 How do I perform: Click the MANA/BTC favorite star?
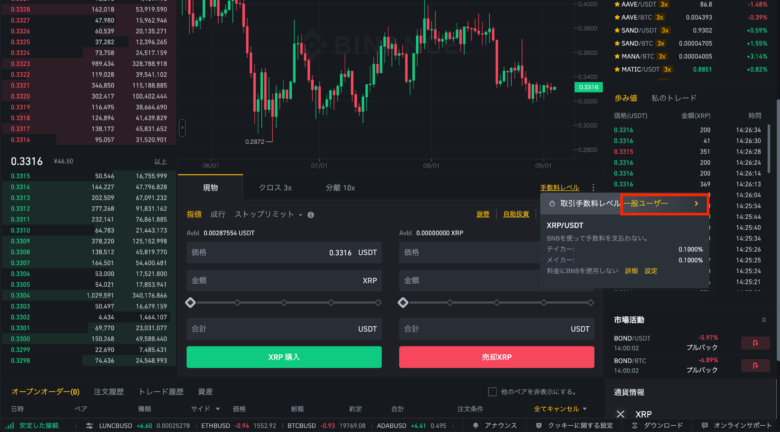tap(617, 56)
